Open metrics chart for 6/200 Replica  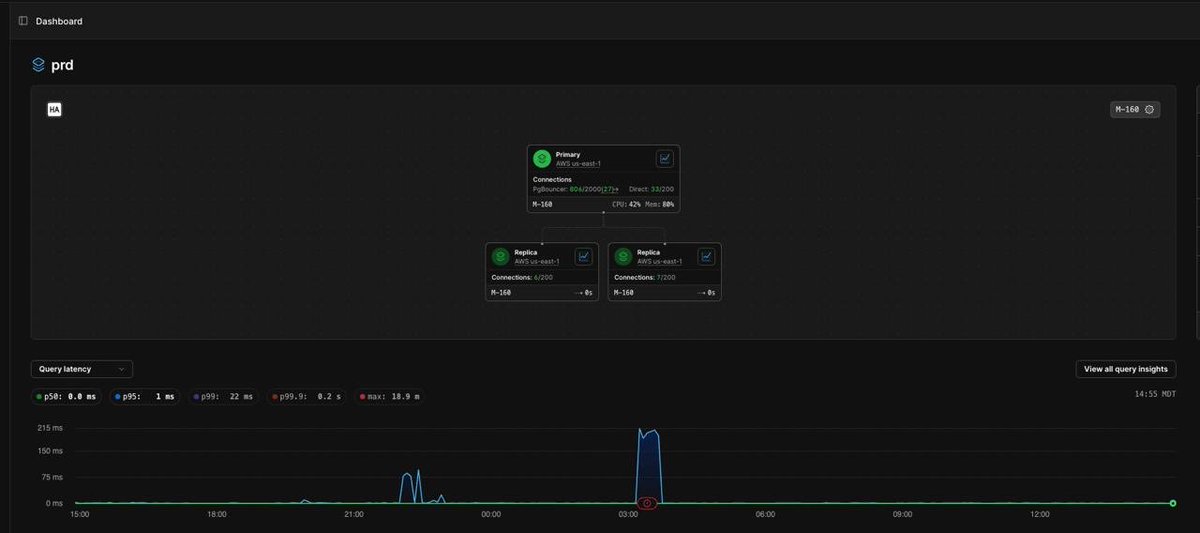pyautogui.click(x=584, y=256)
